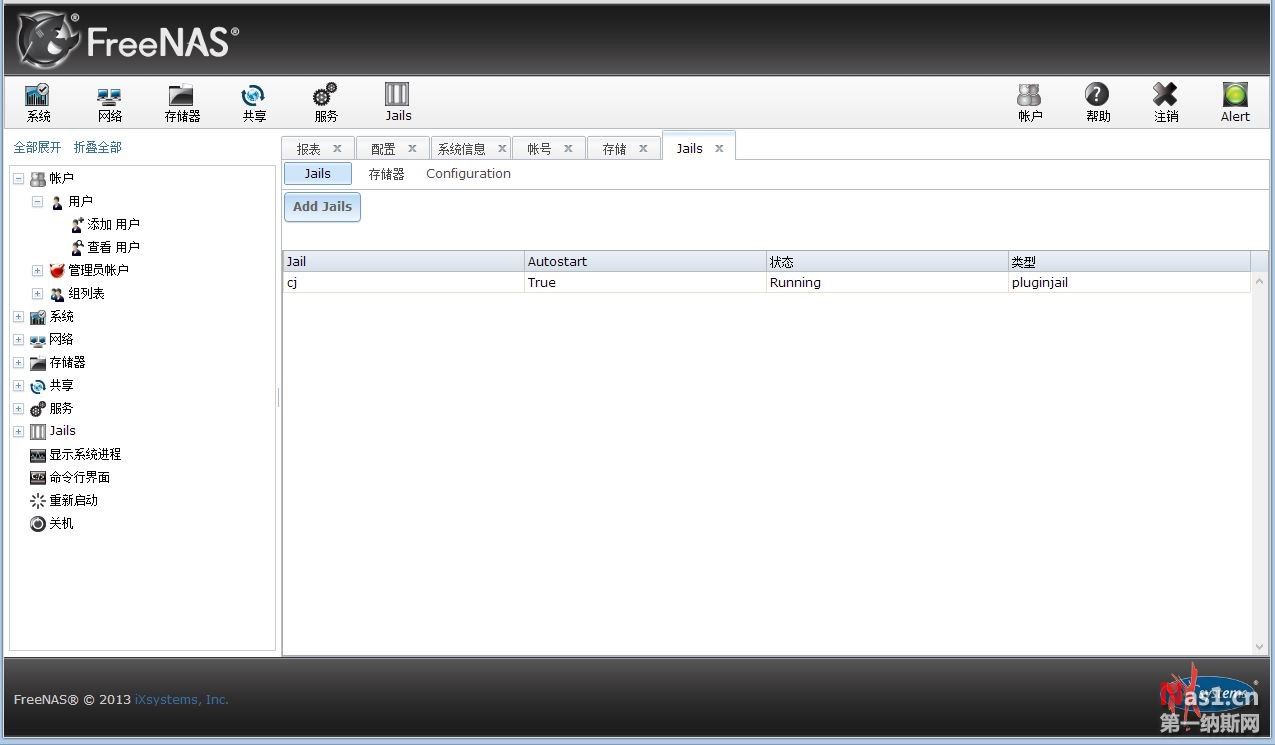Viewport: 1275px width, 745px height.
Task: Click 全部展开 expand all link
Action: click(x=37, y=147)
